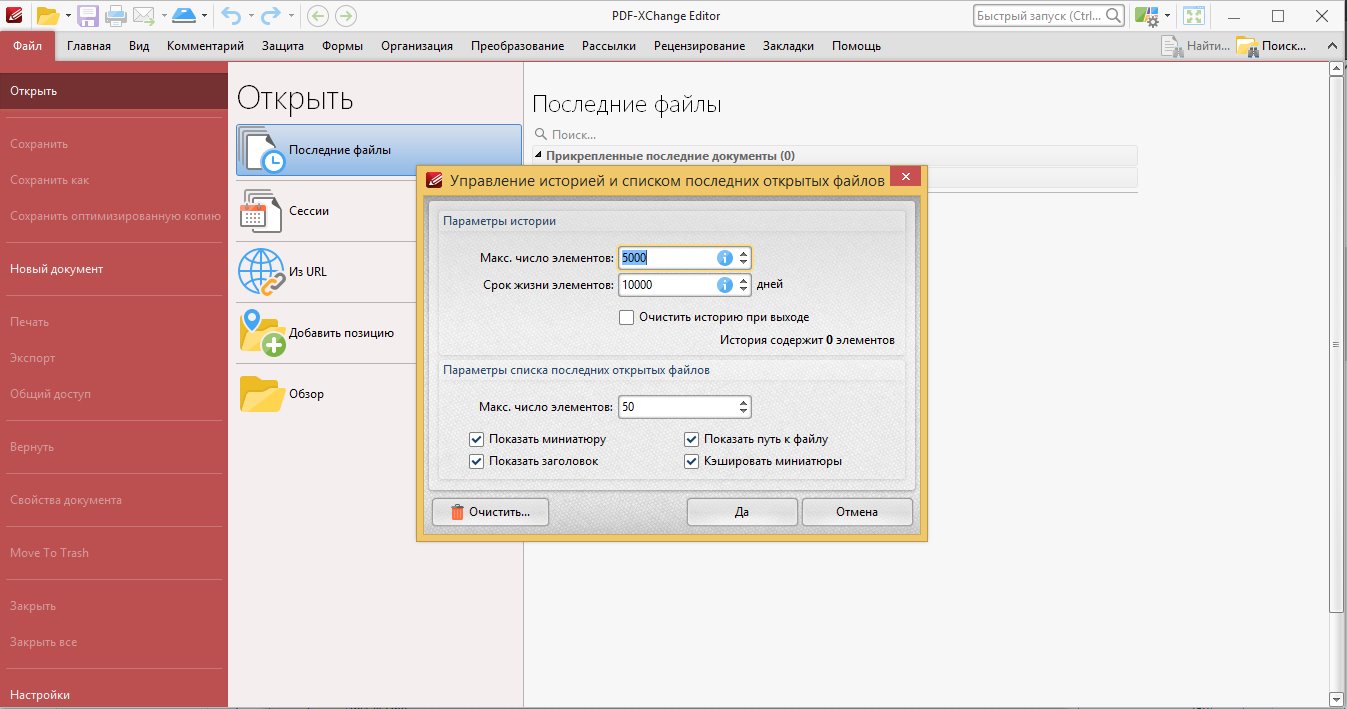Click the scanner icon in top toolbar

184,15
